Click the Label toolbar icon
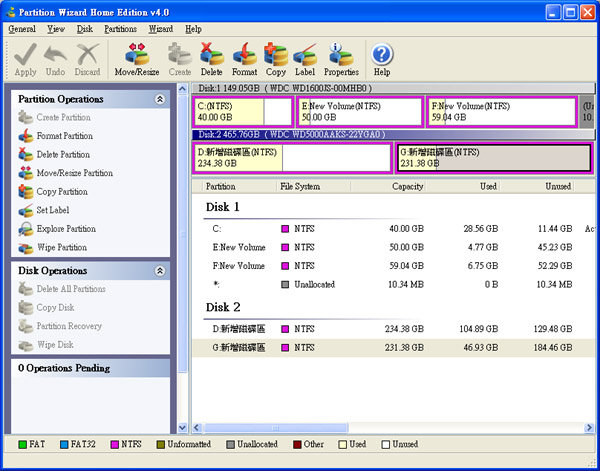The width and height of the screenshot is (600, 471). (x=305, y=54)
